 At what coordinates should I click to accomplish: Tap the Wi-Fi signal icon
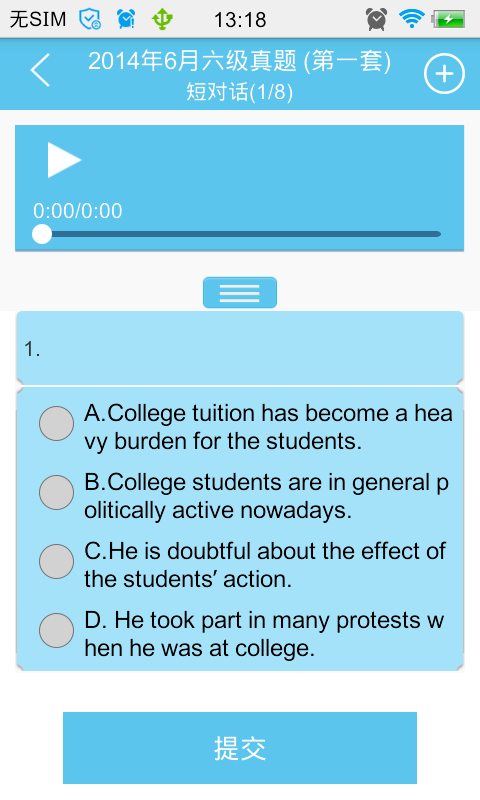tap(411, 19)
